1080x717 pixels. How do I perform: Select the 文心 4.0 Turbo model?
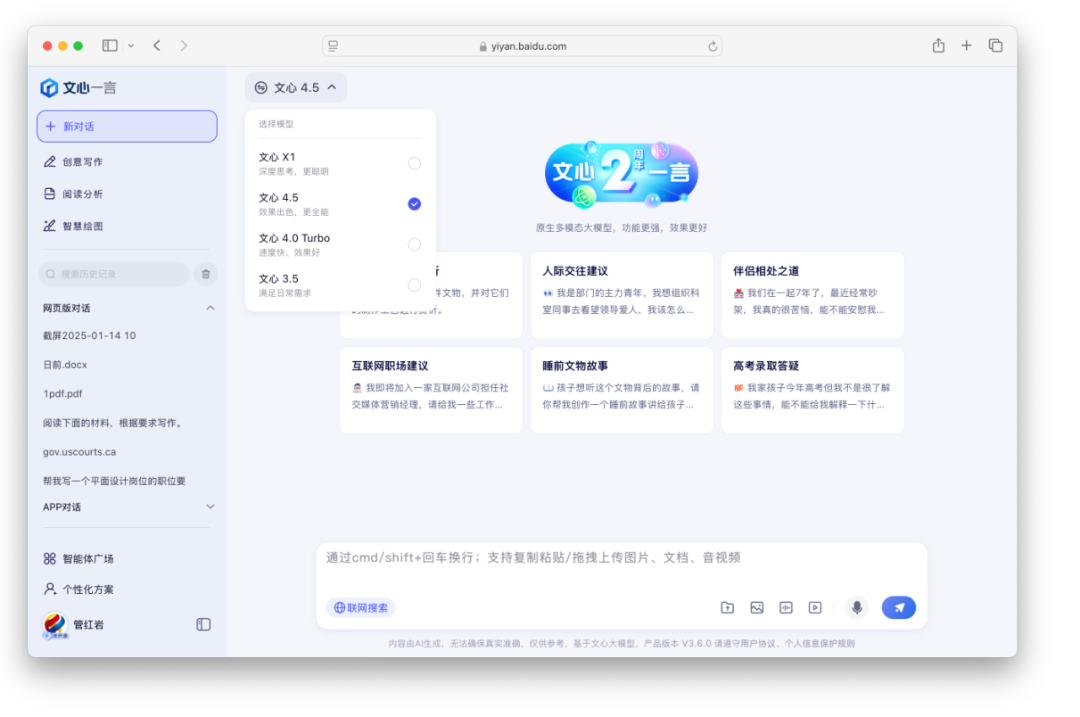(340, 245)
